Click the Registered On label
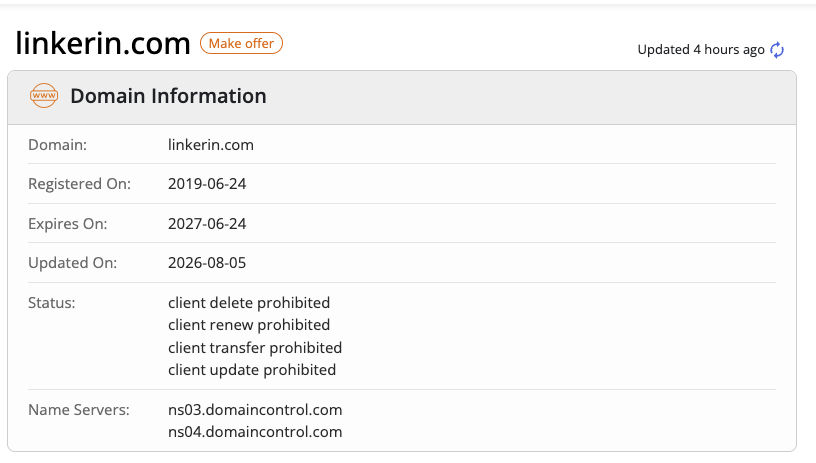 [79, 184]
